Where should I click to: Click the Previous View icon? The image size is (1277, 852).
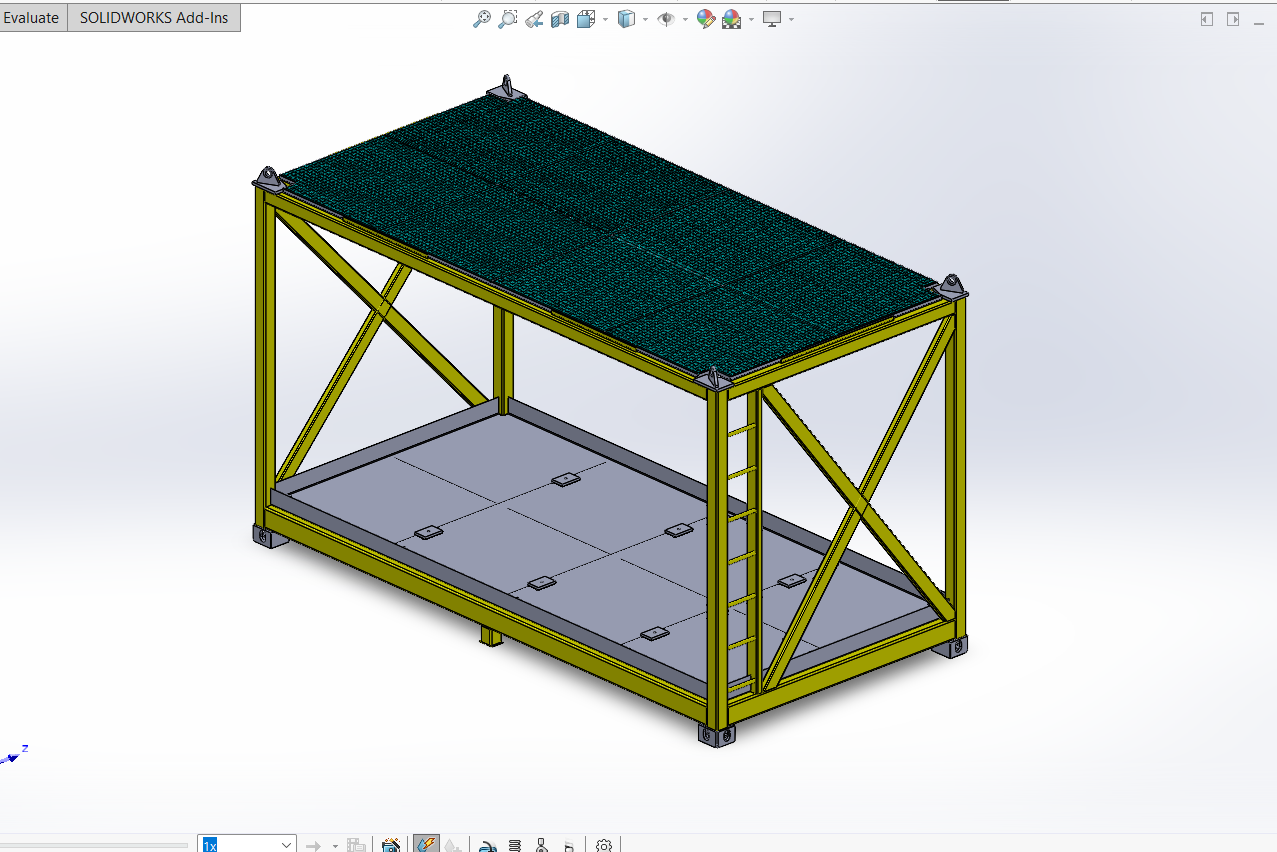(x=534, y=19)
